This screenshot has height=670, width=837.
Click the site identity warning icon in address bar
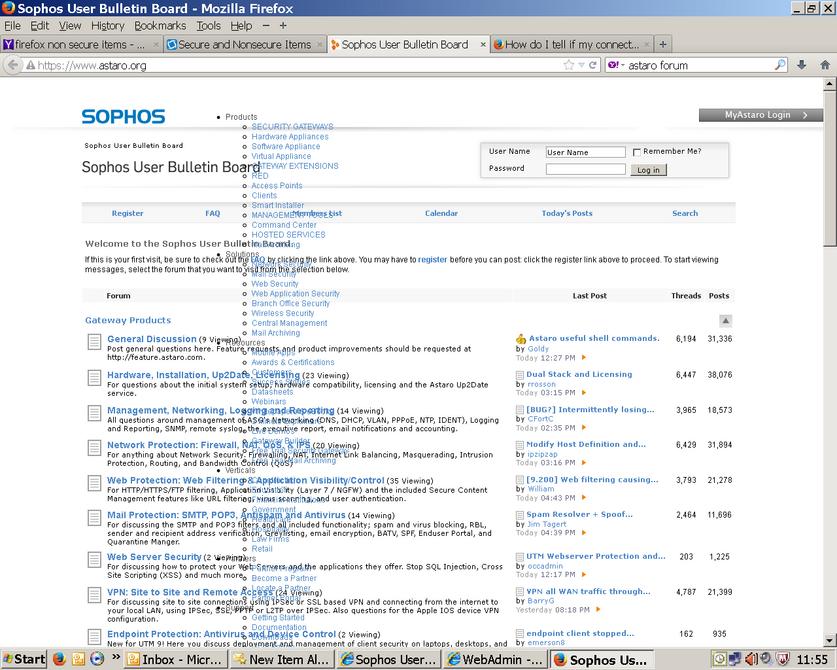(x=30, y=65)
